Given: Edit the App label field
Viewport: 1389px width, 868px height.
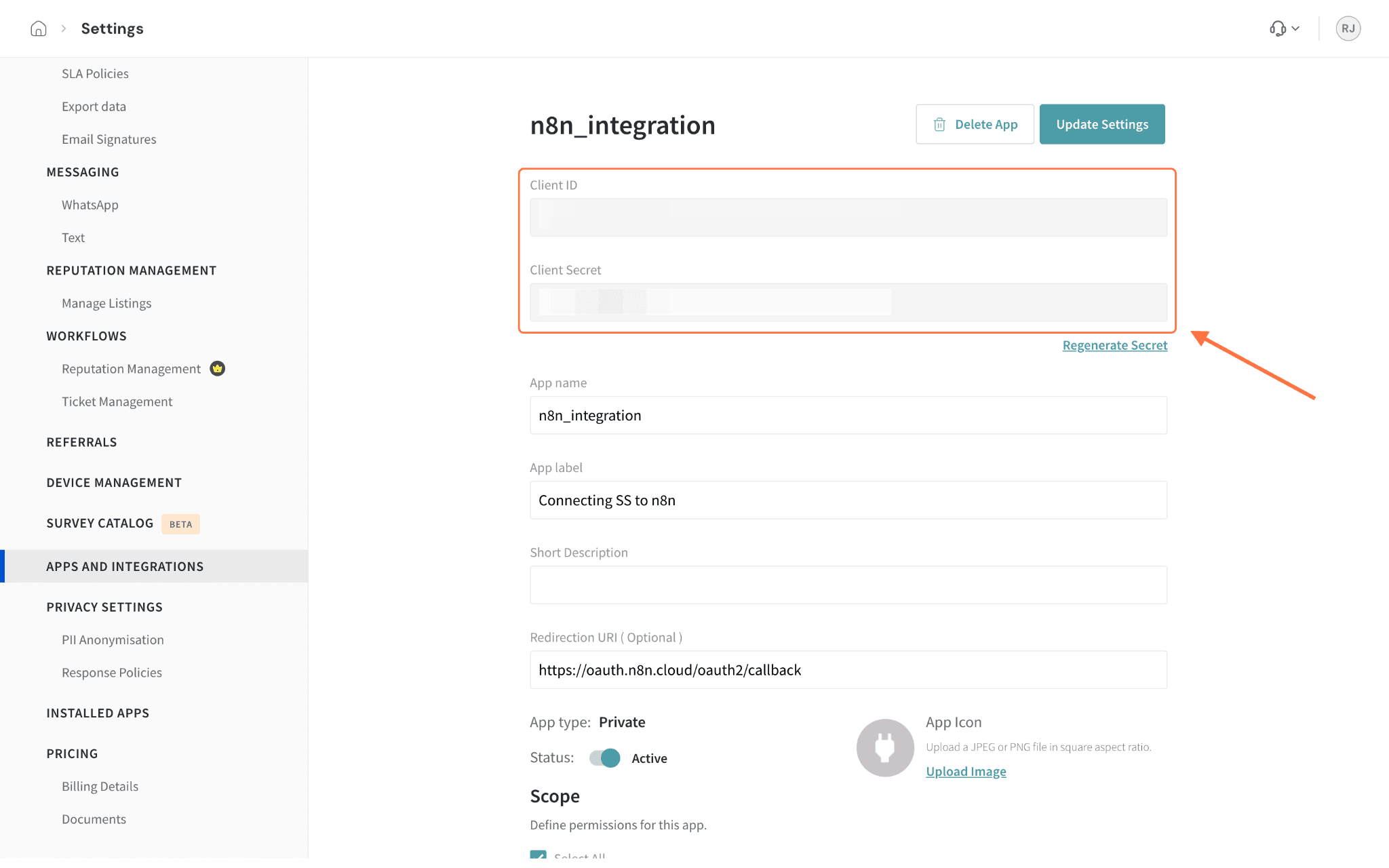Looking at the screenshot, I should point(848,500).
